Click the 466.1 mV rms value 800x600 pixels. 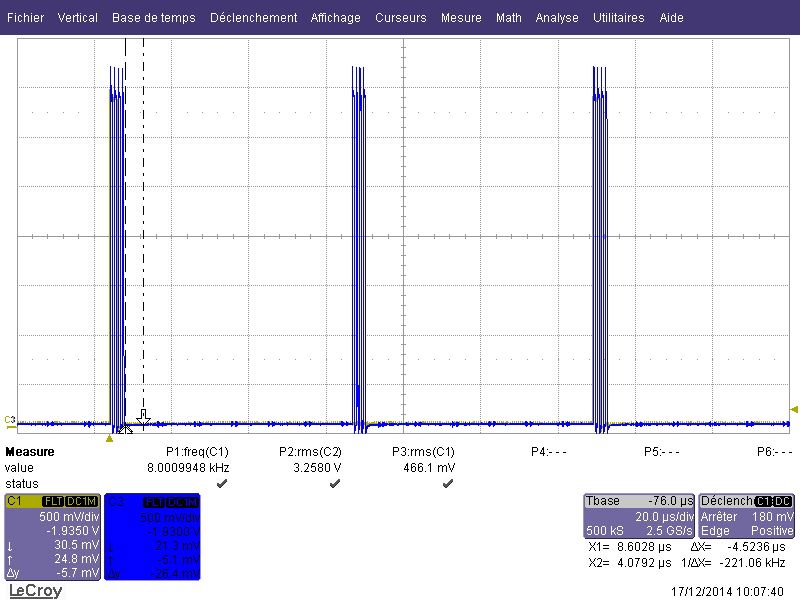pos(429,468)
